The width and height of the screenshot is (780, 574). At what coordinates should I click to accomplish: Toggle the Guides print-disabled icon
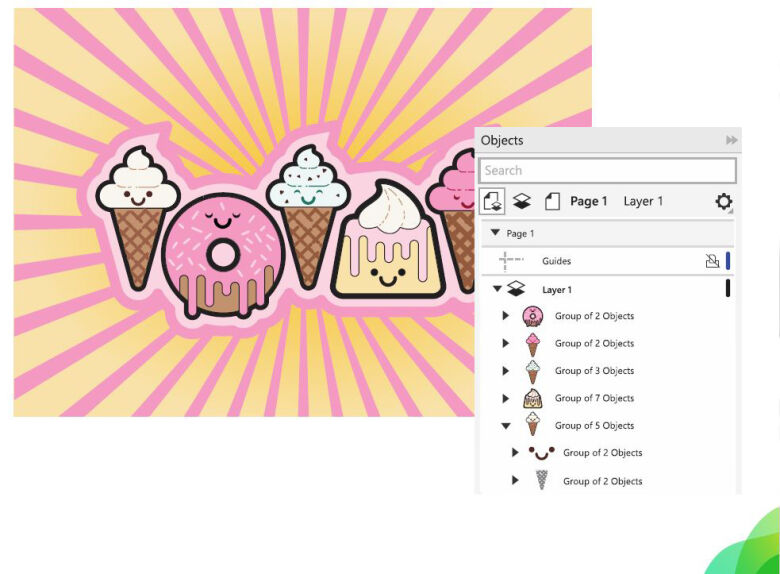[712, 261]
